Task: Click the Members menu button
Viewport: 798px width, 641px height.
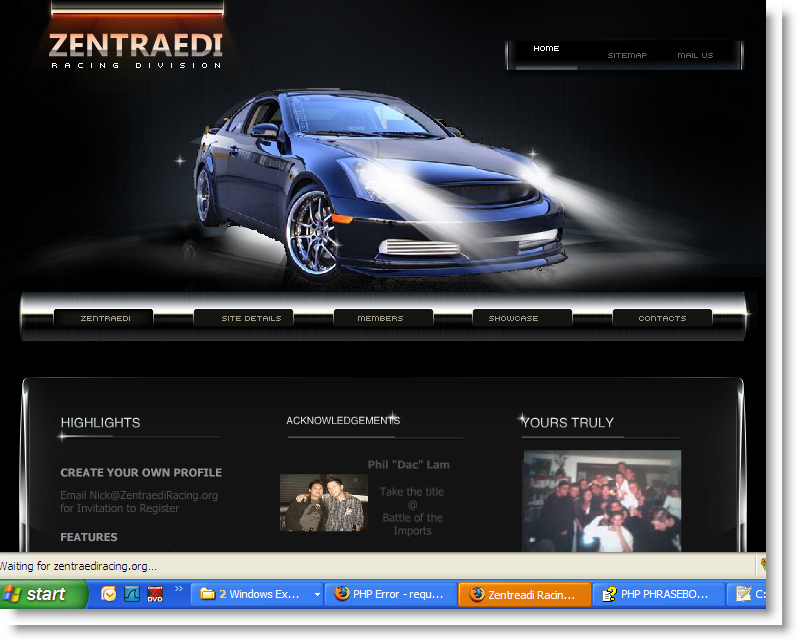Action: pyautogui.click(x=381, y=318)
